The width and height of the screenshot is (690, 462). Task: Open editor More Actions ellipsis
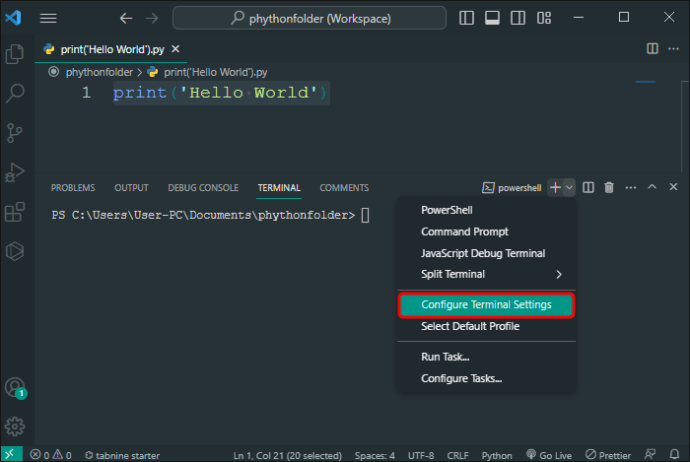[x=674, y=48]
